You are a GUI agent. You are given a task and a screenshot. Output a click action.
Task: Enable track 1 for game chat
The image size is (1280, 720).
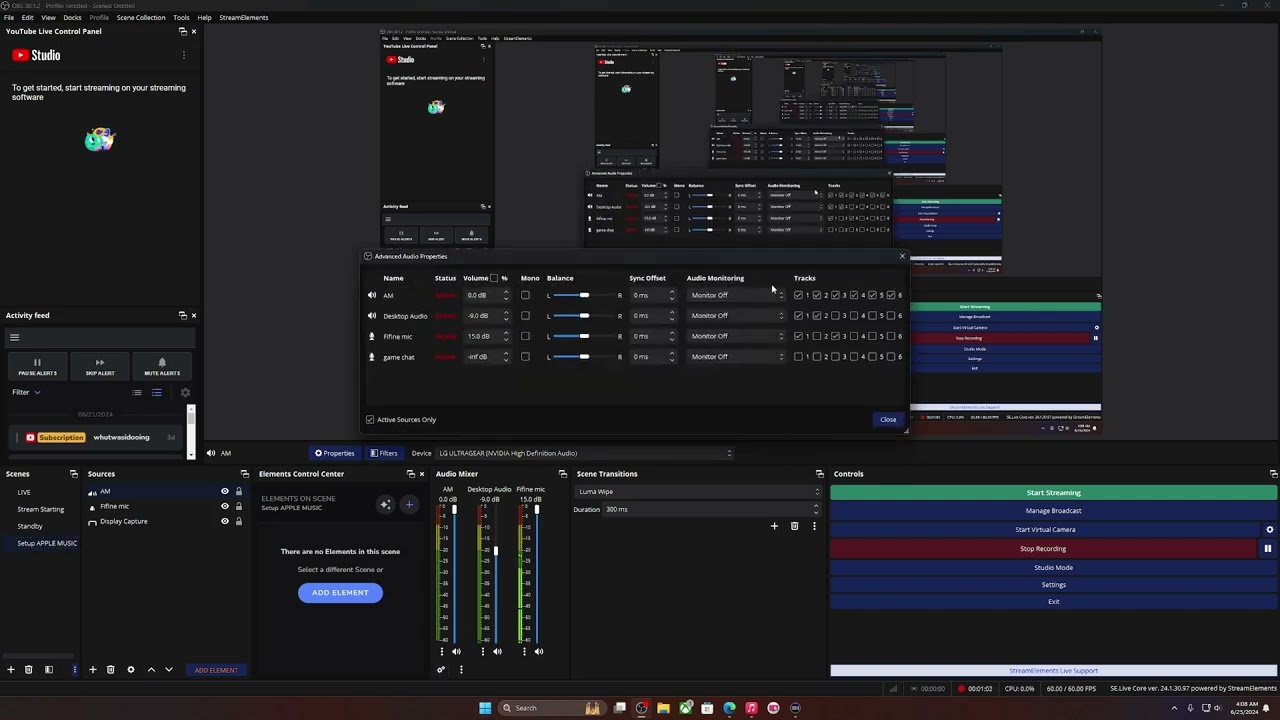(x=798, y=357)
